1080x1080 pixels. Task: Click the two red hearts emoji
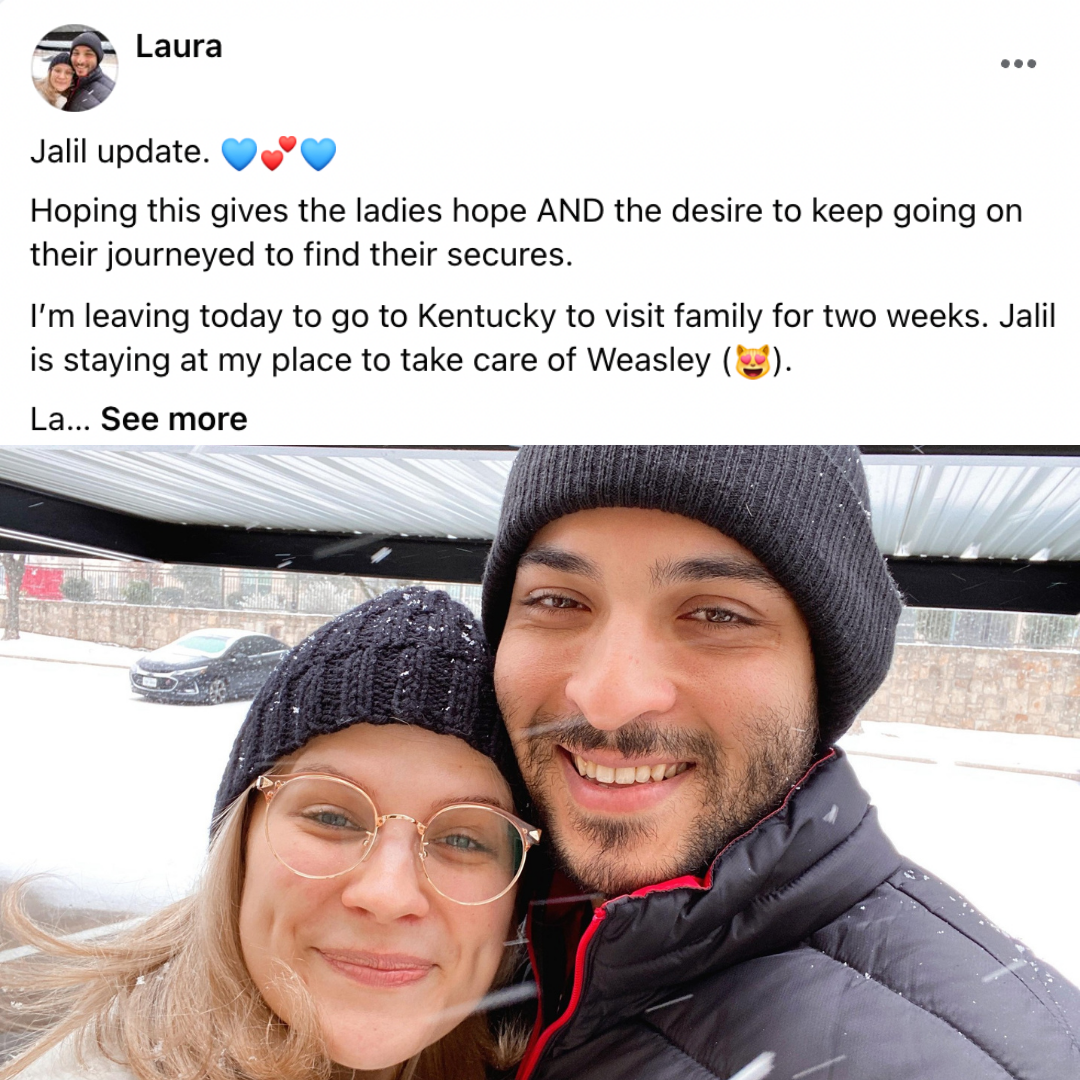coord(278,153)
